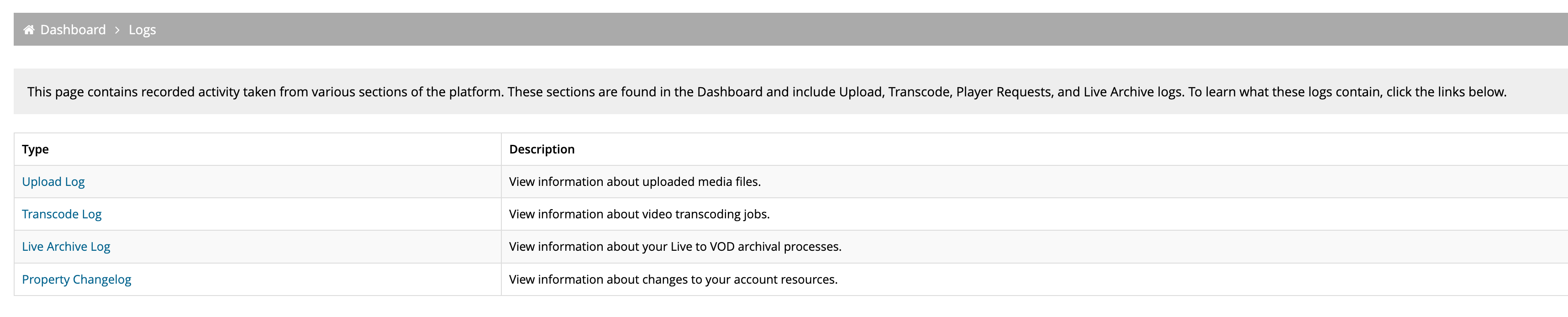Image resolution: width=1568 pixels, height=317 pixels.
Task: Click 'Player Requests' text in the info banner
Action: pos(1004,92)
